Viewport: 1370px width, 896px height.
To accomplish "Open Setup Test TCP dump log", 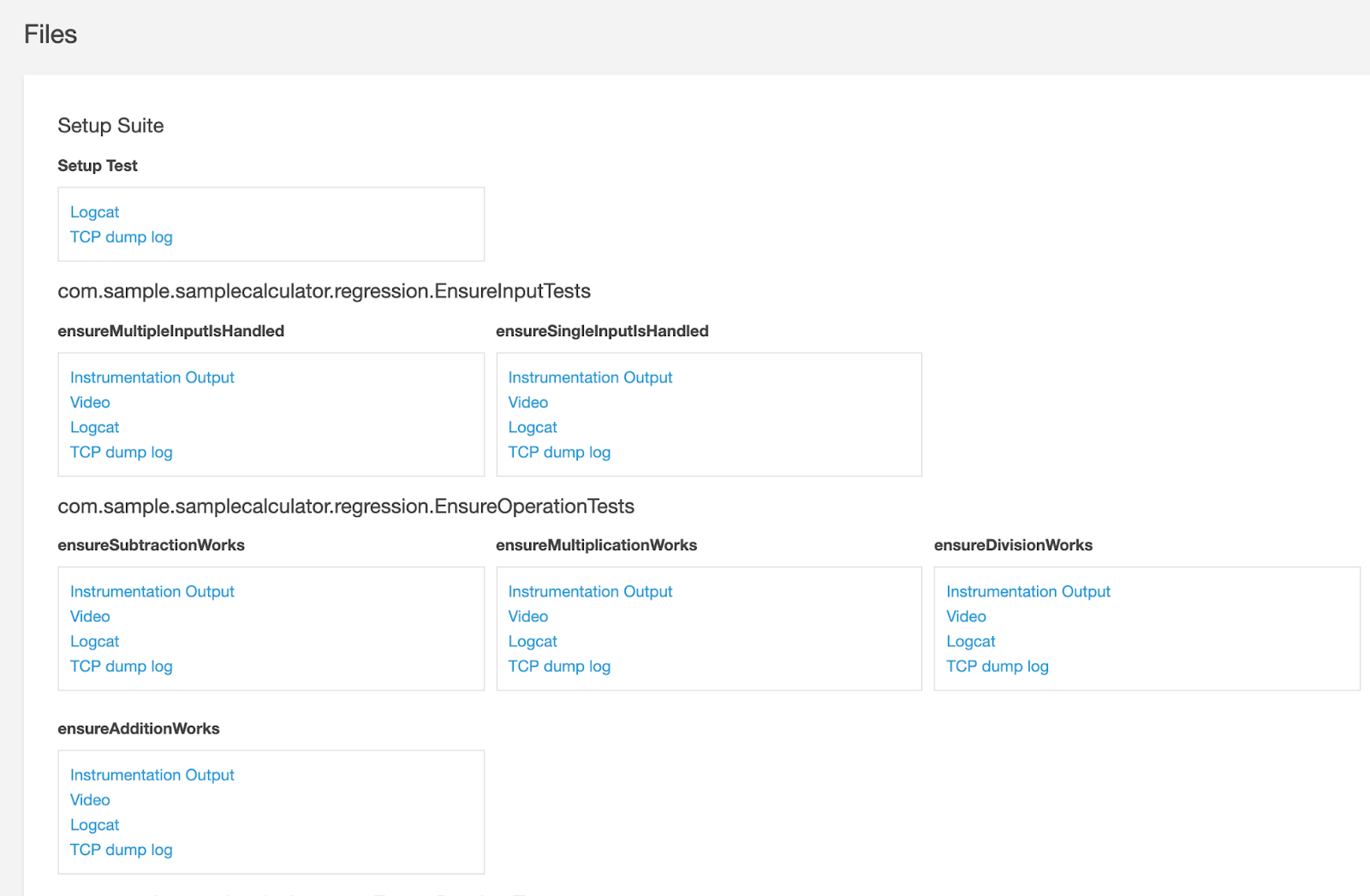I will pos(121,237).
